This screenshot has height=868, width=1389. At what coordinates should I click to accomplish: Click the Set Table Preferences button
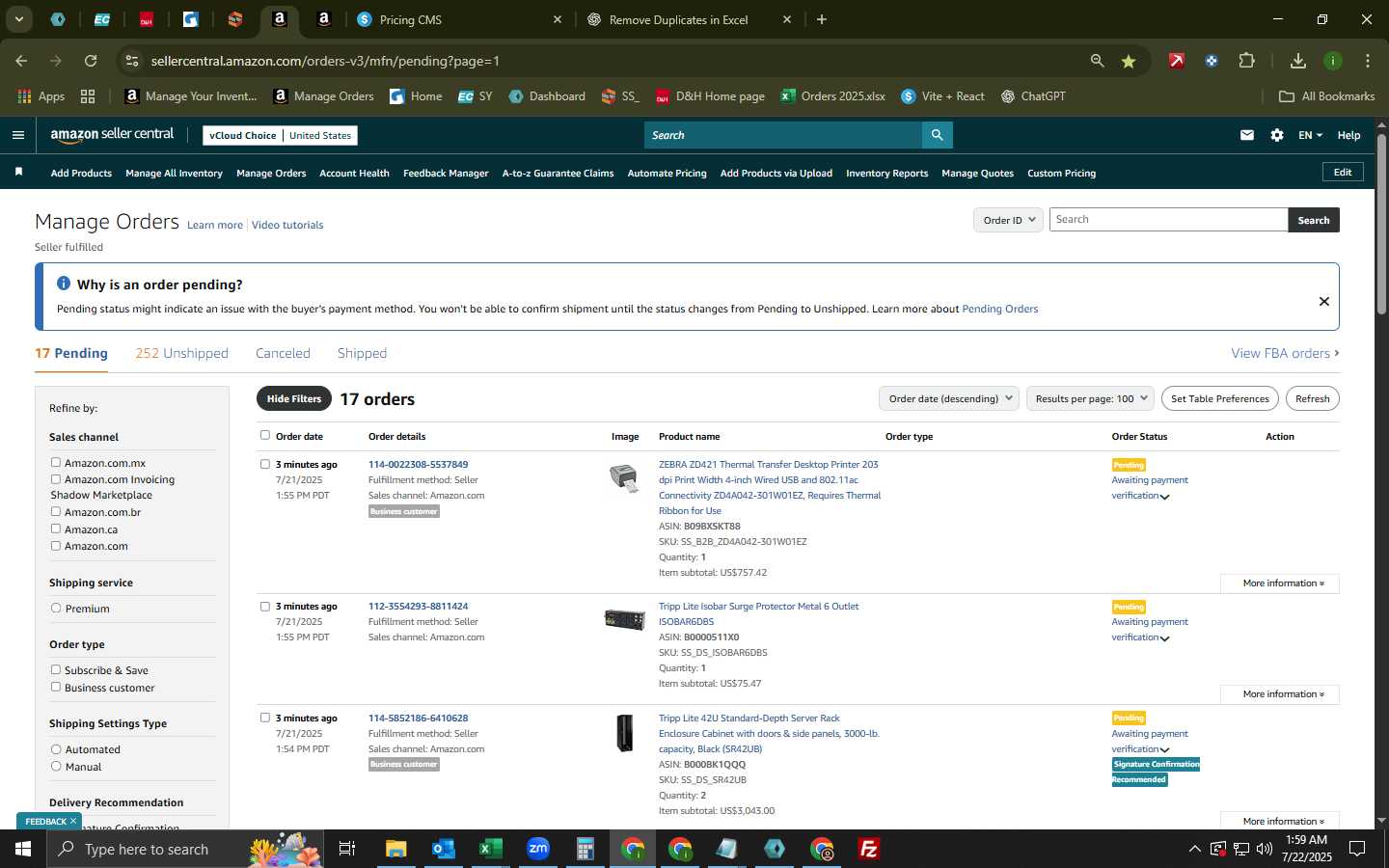(x=1220, y=398)
